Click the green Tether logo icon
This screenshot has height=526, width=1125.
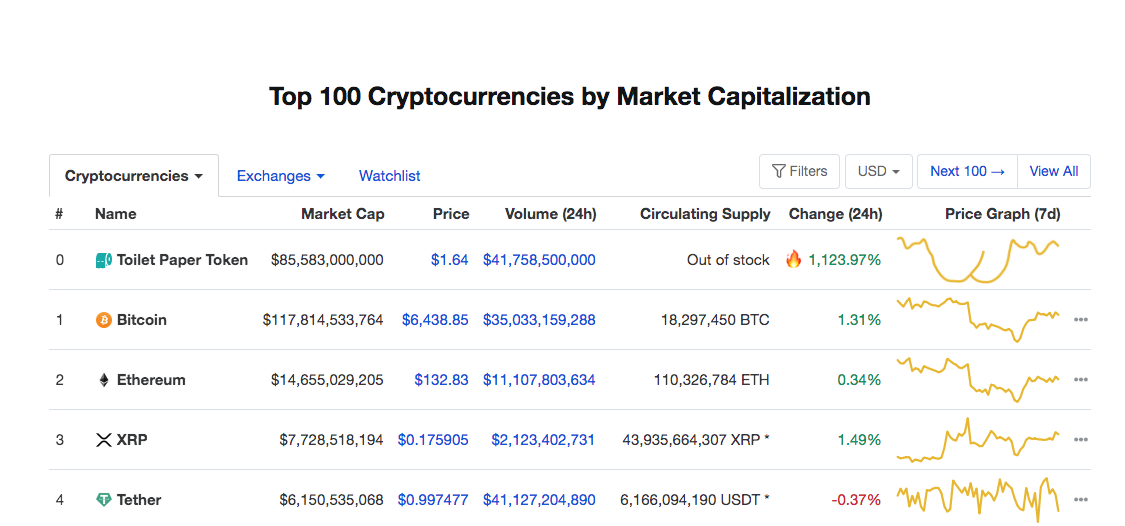point(103,500)
